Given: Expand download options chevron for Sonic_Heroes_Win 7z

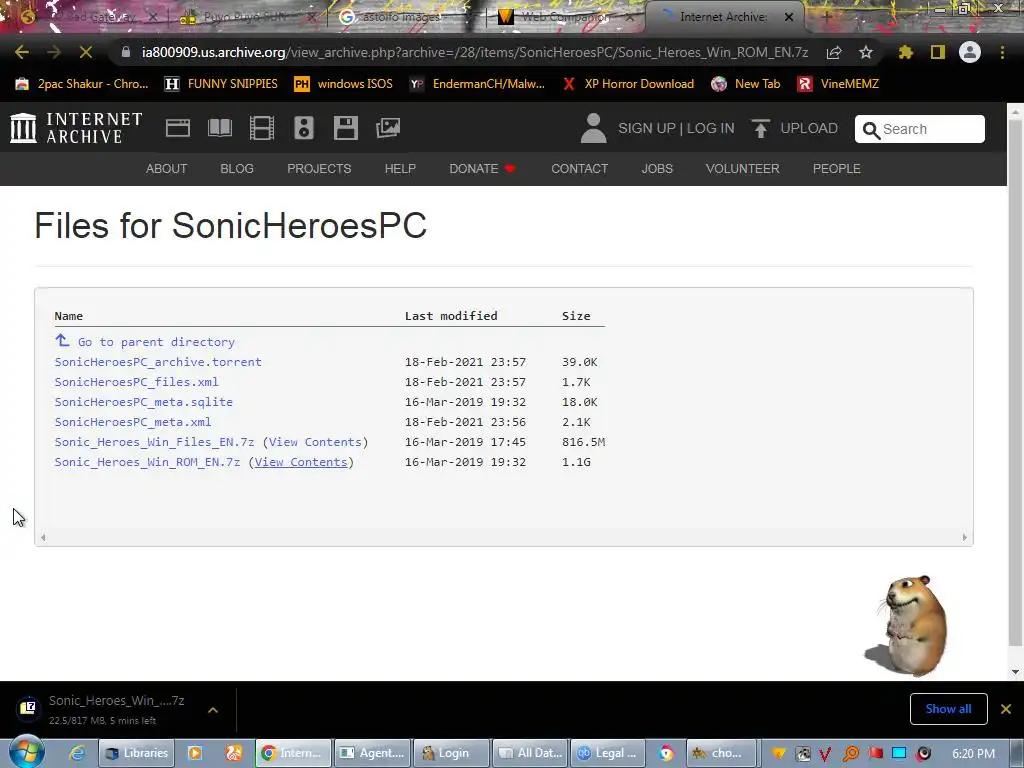Looking at the screenshot, I should pyautogui.click(x=213, y=710).
